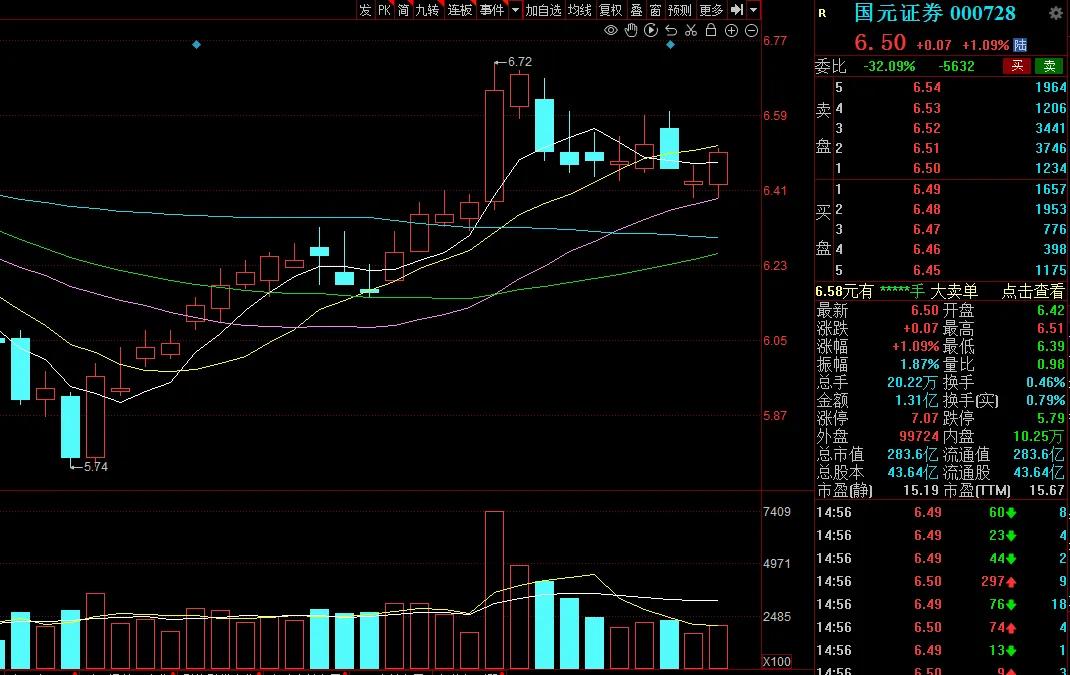Click the green 卖 sell button
The image size is (1070, 675).
(x=1049, y=66)
